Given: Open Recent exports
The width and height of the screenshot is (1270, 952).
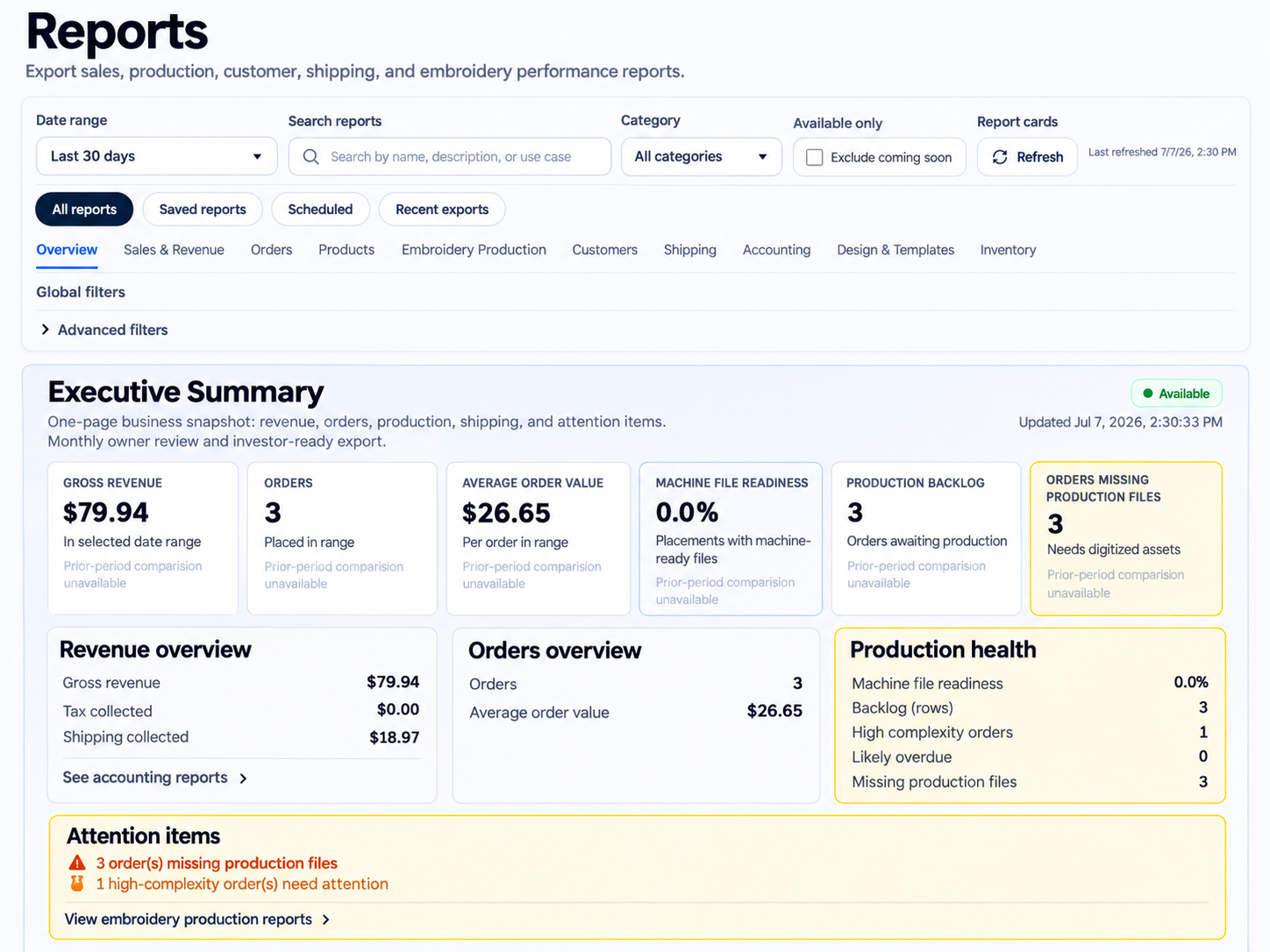Looking at the screenshot, I should (442, 209).
